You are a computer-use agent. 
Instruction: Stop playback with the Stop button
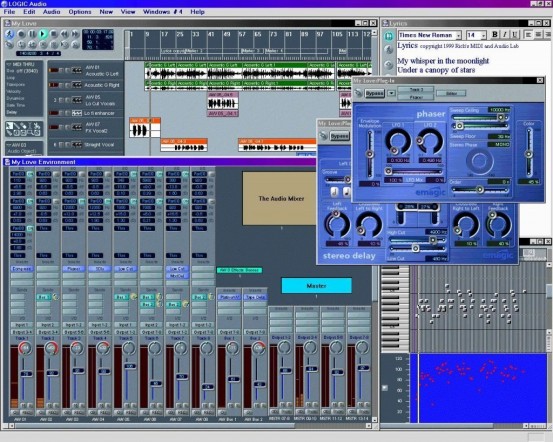(54, 34)
